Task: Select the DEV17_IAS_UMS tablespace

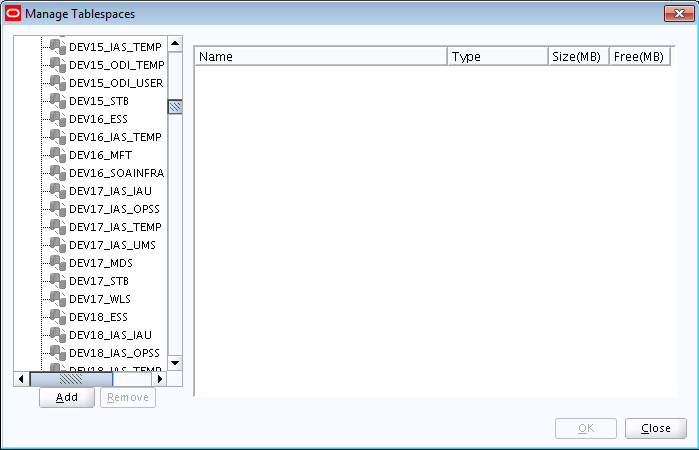Action: (112, 245)
